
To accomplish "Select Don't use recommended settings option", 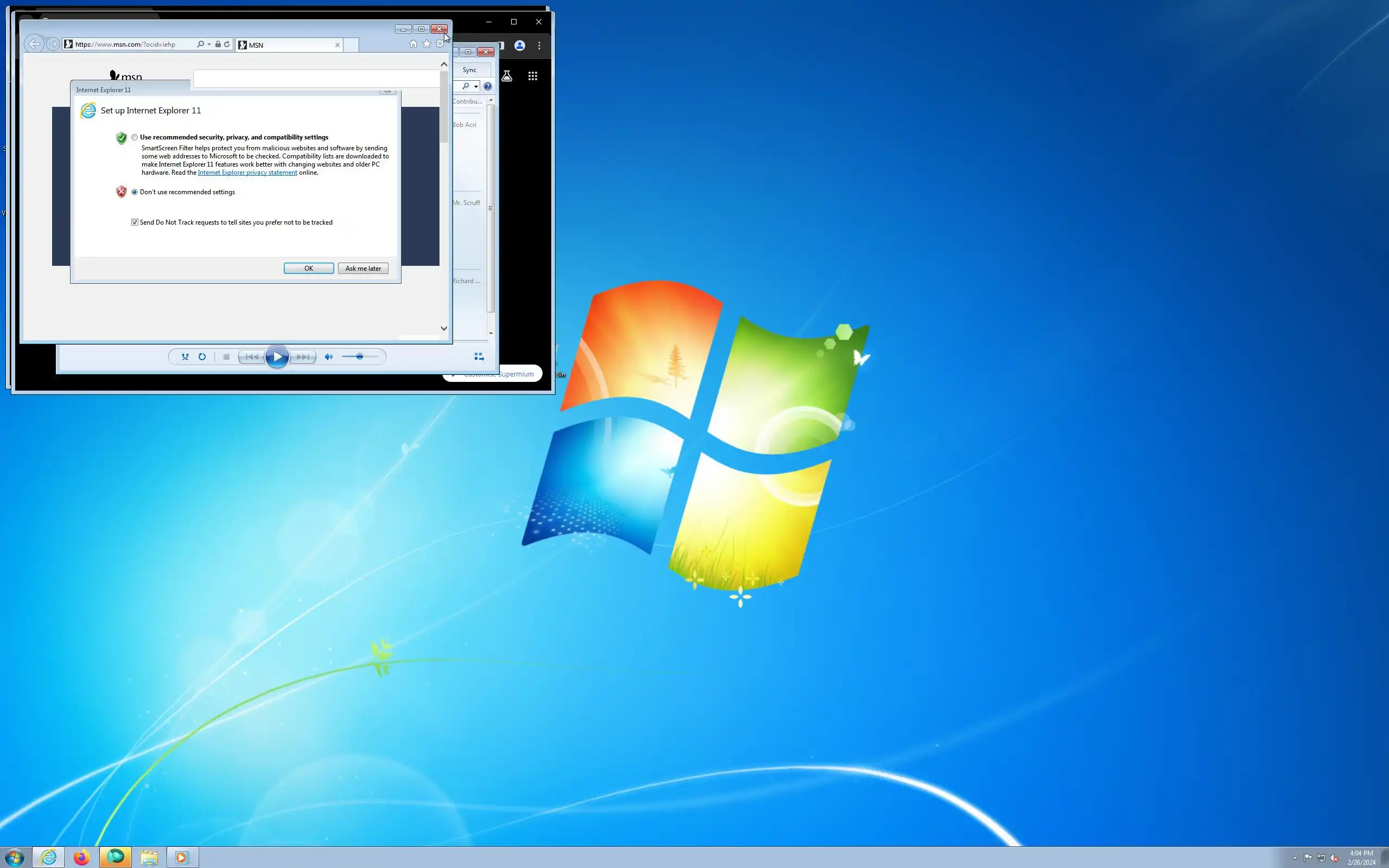I will (135, 192).
